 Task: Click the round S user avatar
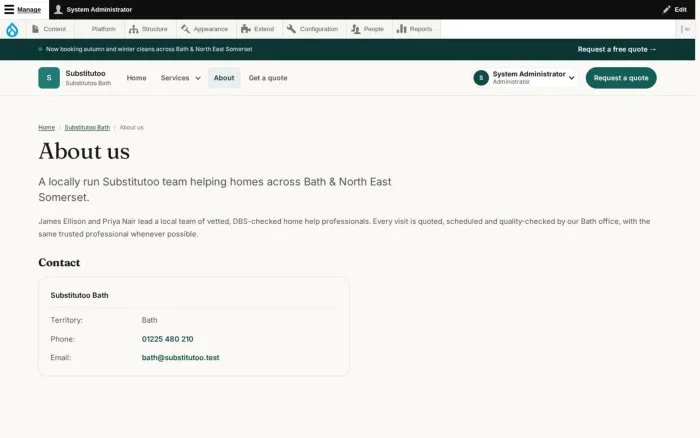click(x=481, y=78)
